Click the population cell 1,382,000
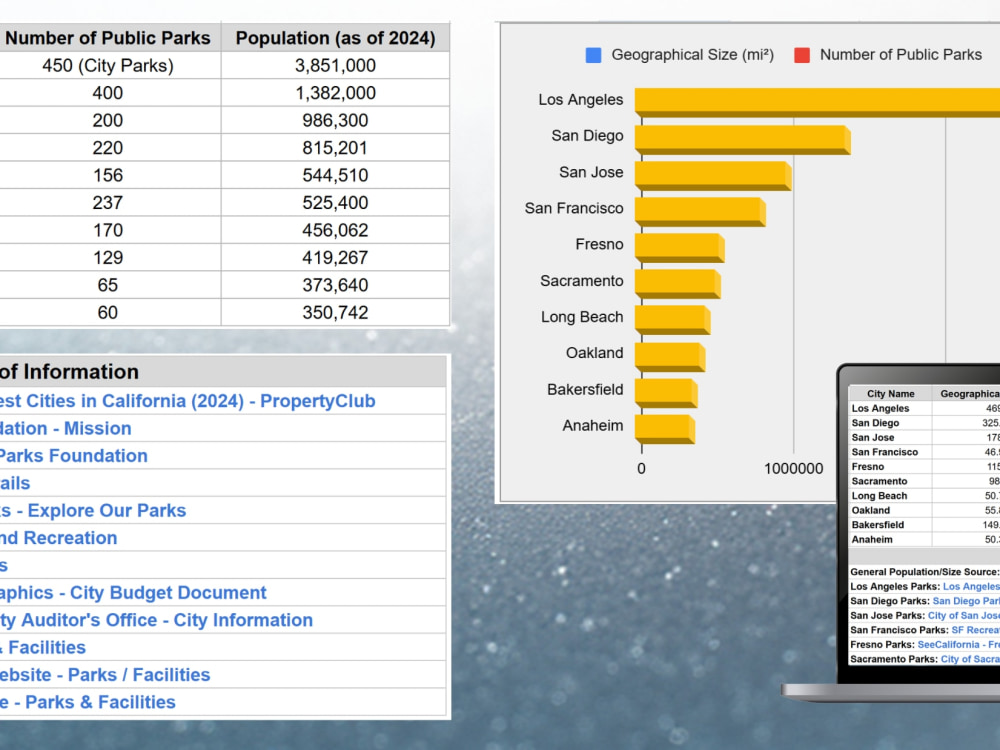The width and height of the screenshot is (1000, 750). pyautogui.click(x=335, y=93)
